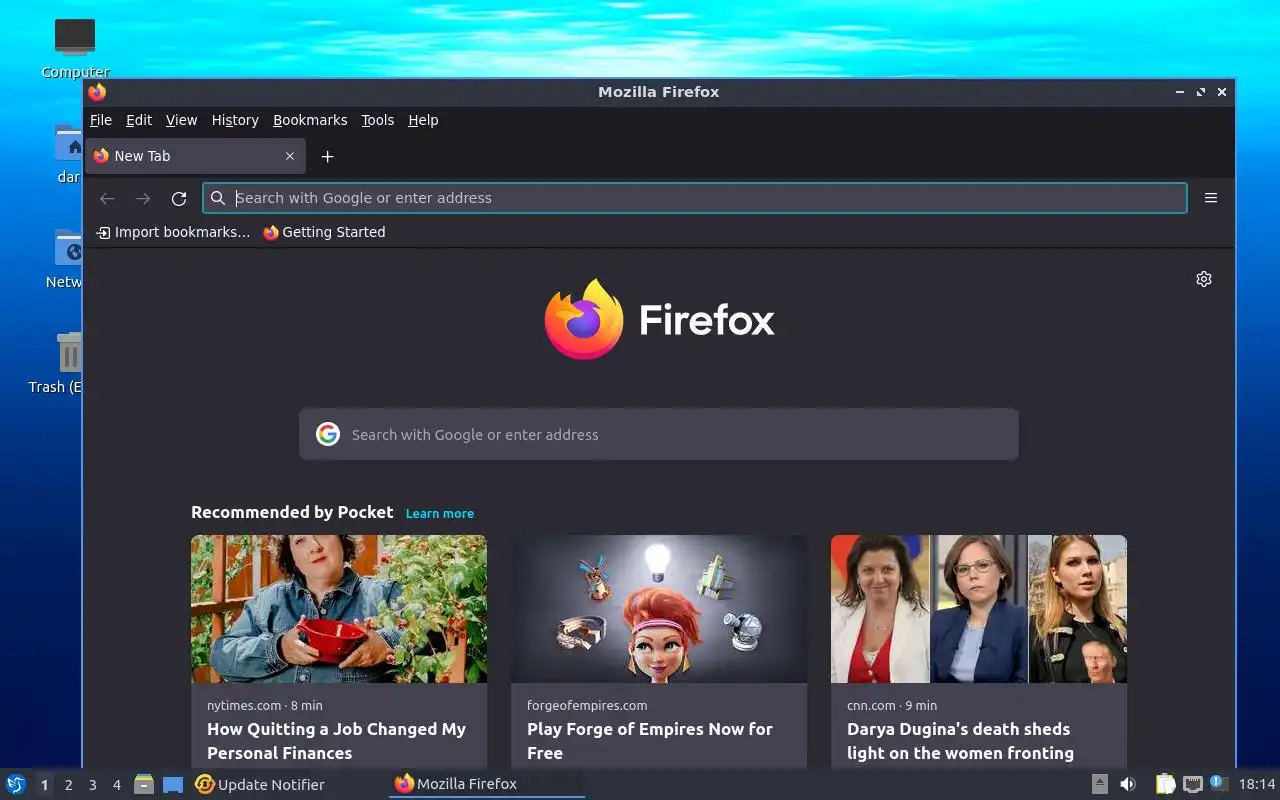The width and height of the screenshot is (1280, 800).
Task: Switch to workspace 3 in the taskbar
Action: coord(92,784)
